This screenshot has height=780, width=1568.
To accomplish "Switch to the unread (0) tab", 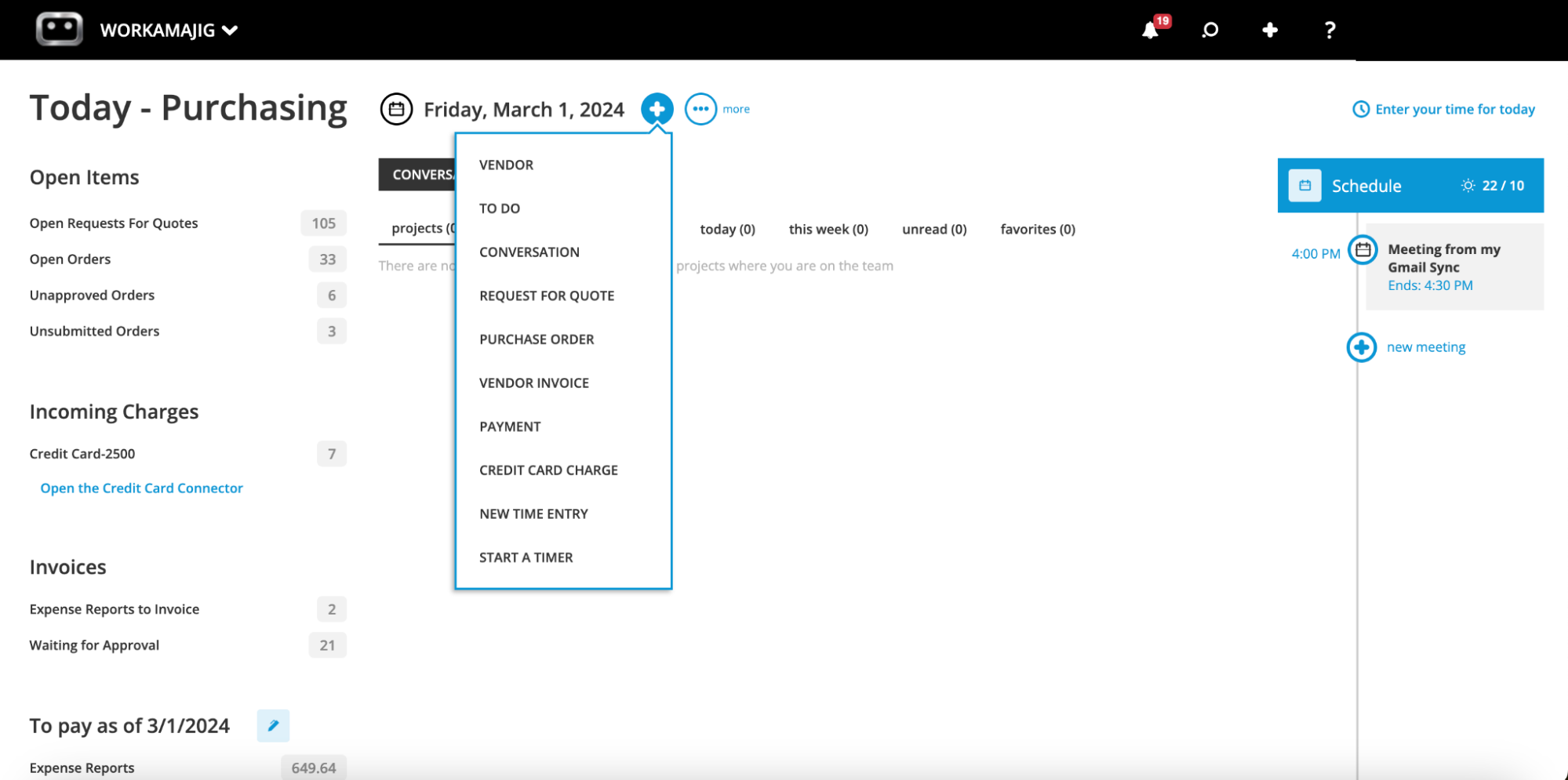I will [x=934, y=229].
